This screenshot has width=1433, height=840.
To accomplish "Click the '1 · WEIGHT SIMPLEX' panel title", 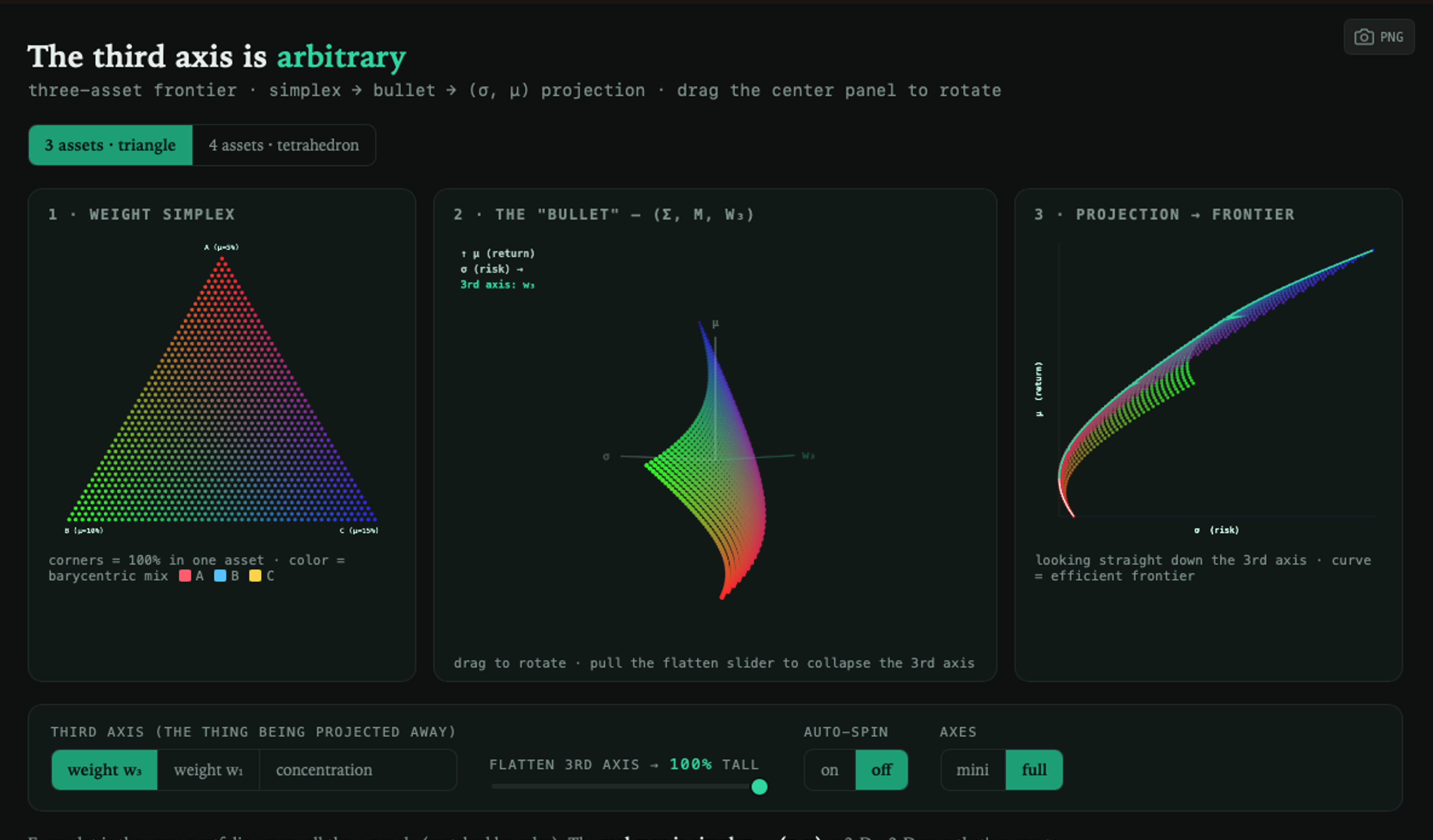I will pos(141,215).
